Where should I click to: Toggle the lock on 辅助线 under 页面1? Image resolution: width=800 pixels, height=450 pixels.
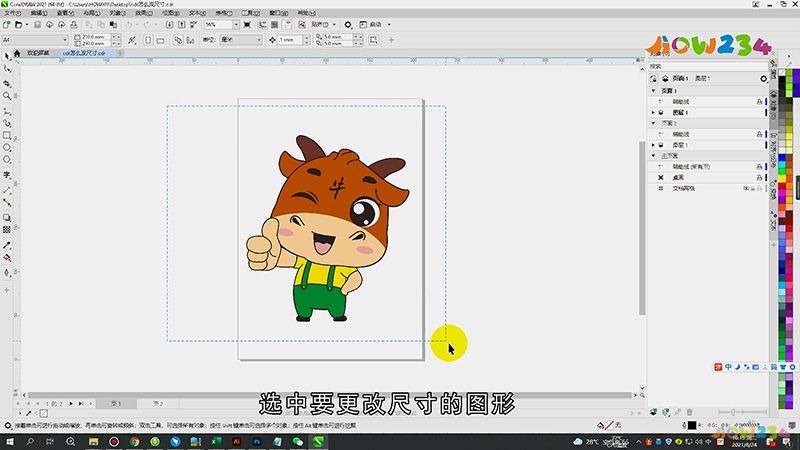[x=759, y=102]
